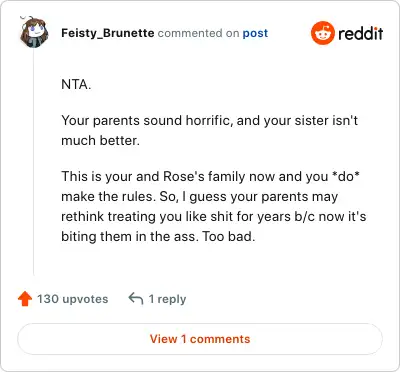
Task: Click the curved reply arrow icon
Action: pos(136,299)
